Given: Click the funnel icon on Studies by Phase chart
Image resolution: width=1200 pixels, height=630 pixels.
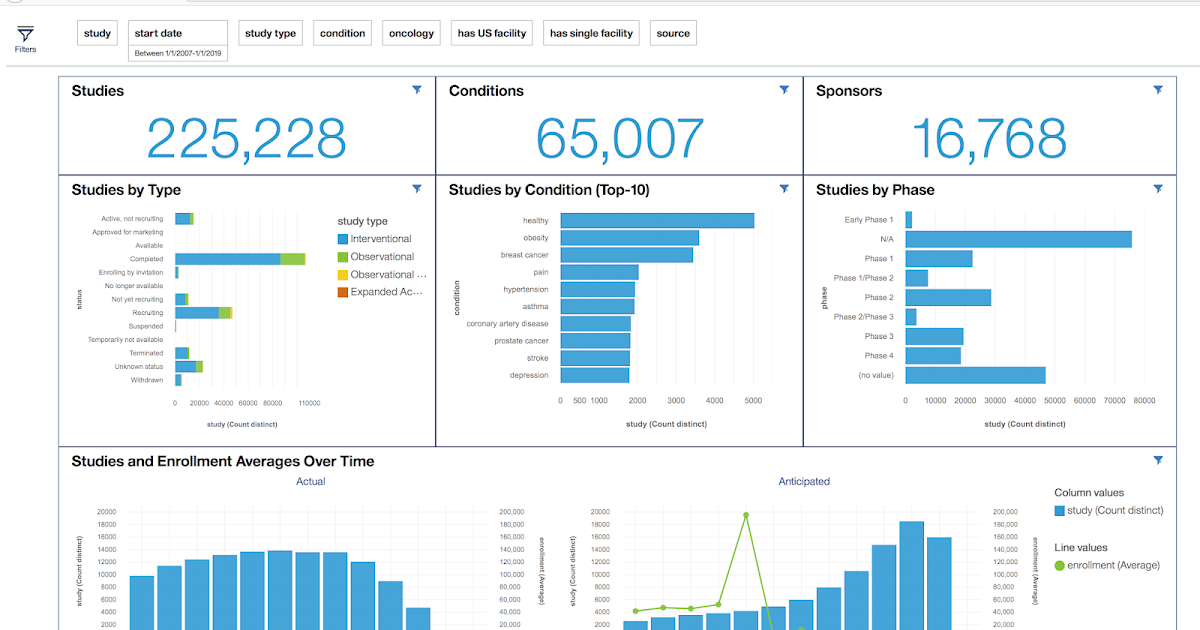Looking at the screenshot, I should pyautogui.click(x=1158, y=188).
